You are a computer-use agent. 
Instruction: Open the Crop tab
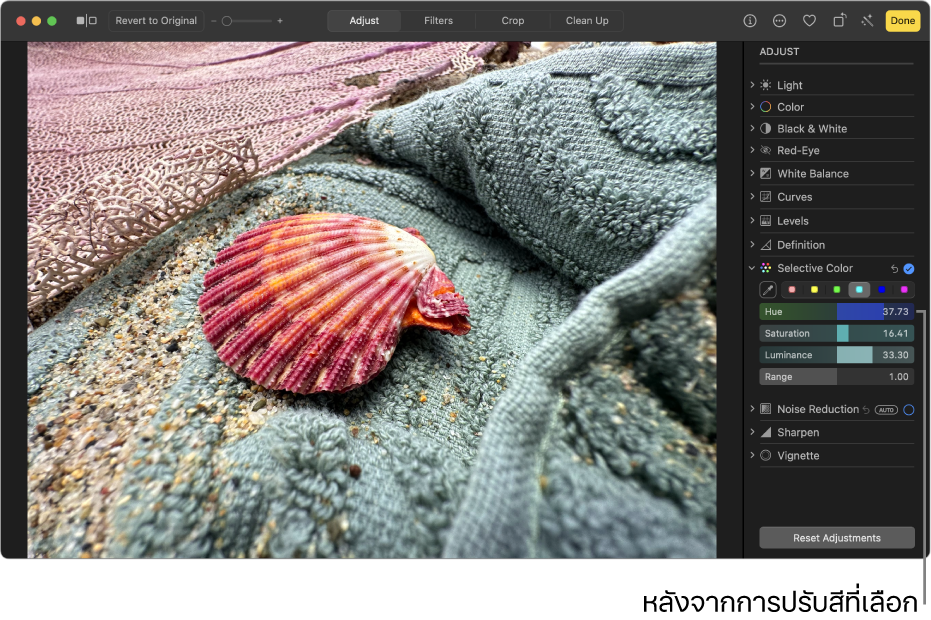tap(512, 20)
